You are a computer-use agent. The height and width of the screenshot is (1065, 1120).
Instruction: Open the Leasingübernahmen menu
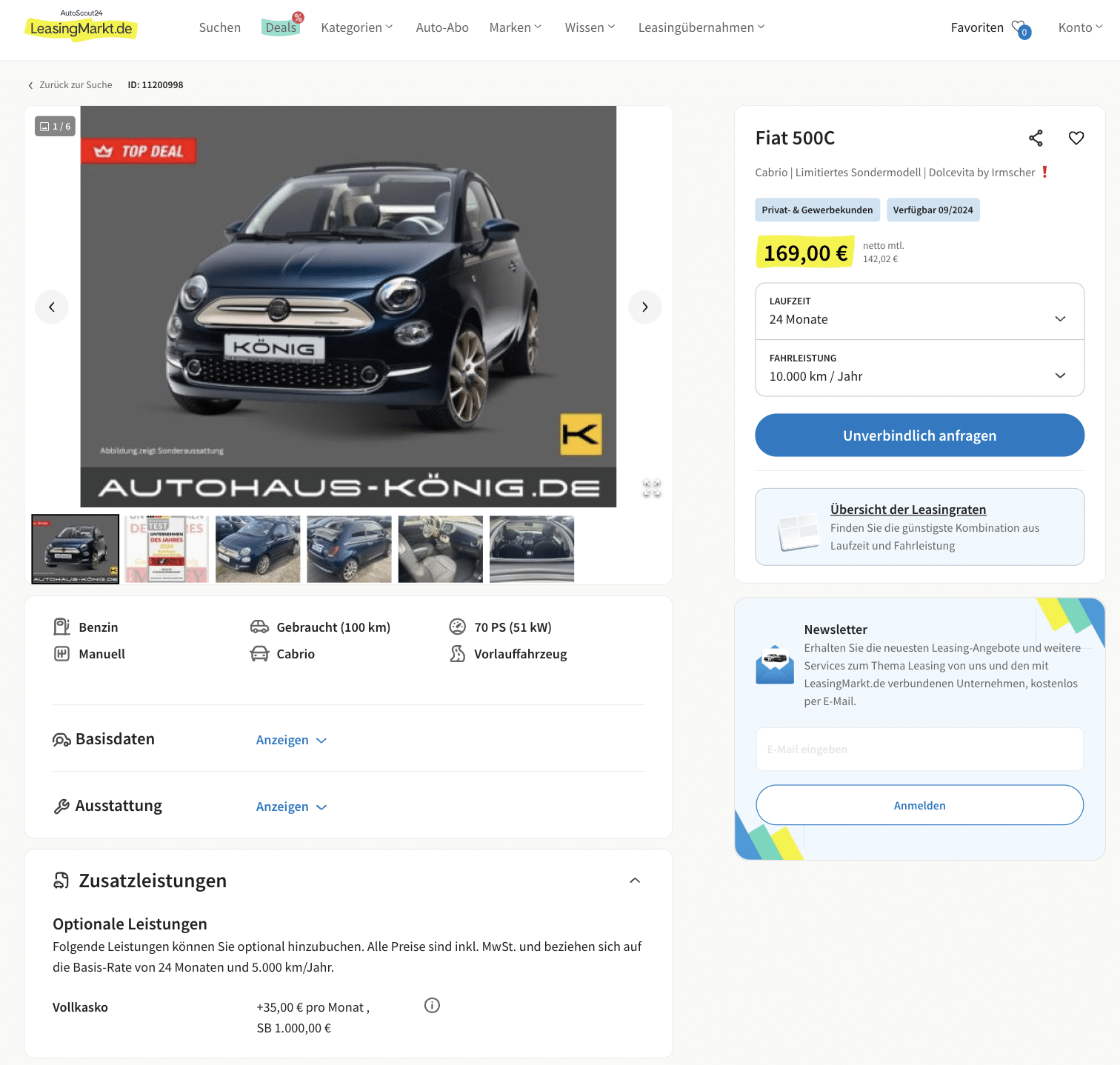point(701,27)
